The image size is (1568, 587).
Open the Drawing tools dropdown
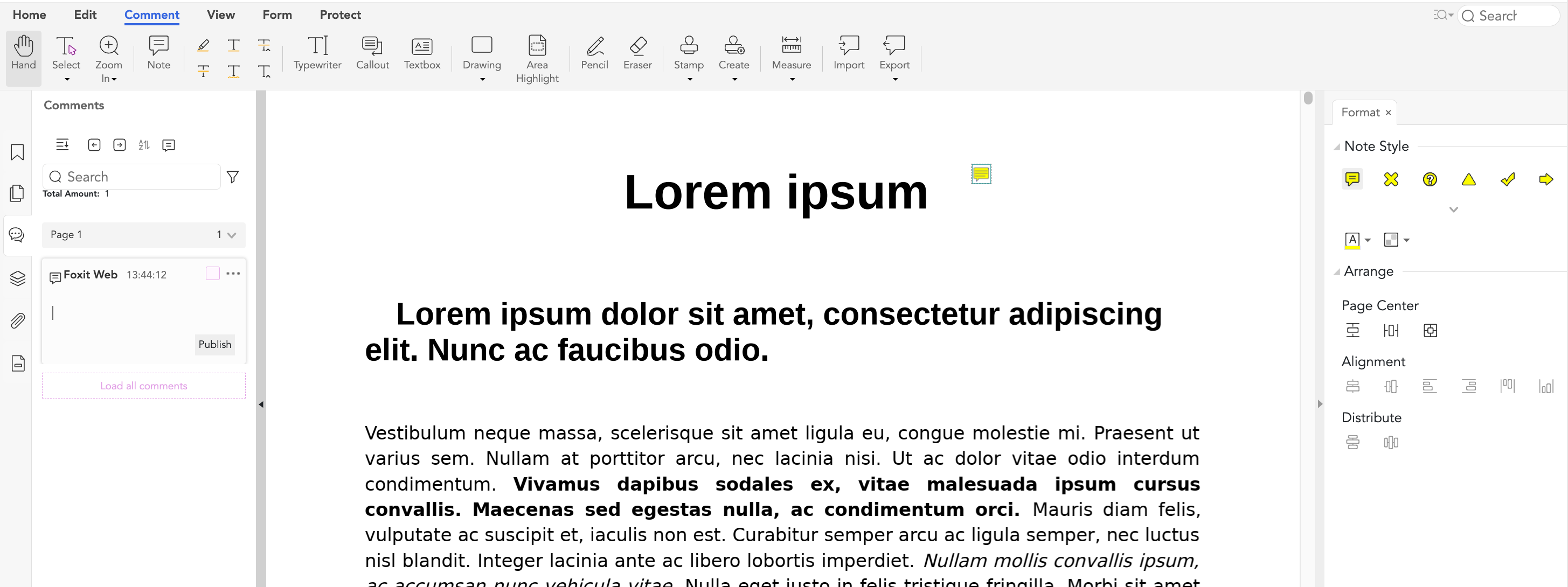482,80
